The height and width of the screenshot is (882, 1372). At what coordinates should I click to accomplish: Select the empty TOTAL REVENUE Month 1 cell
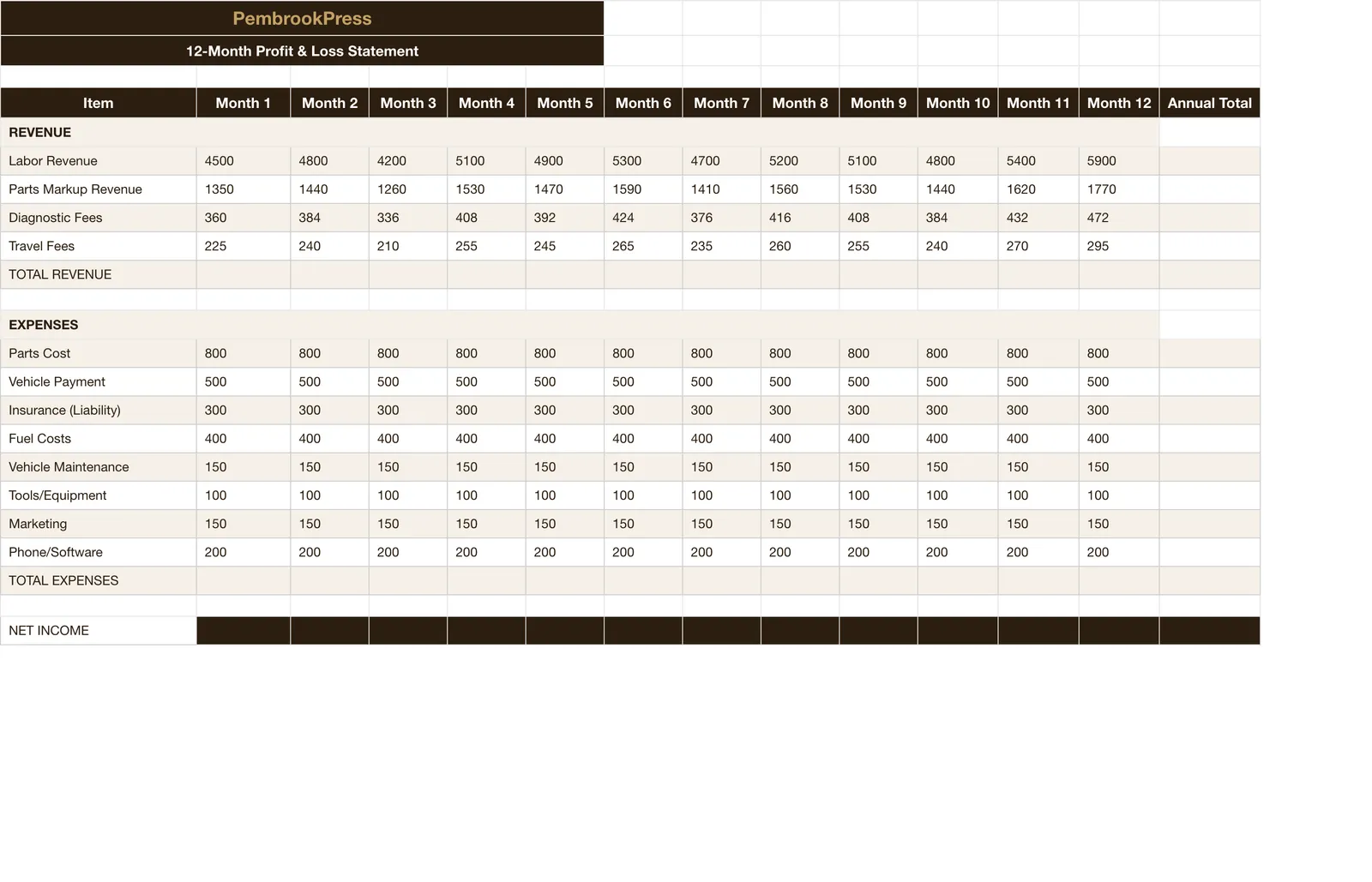tap(244, 274)
